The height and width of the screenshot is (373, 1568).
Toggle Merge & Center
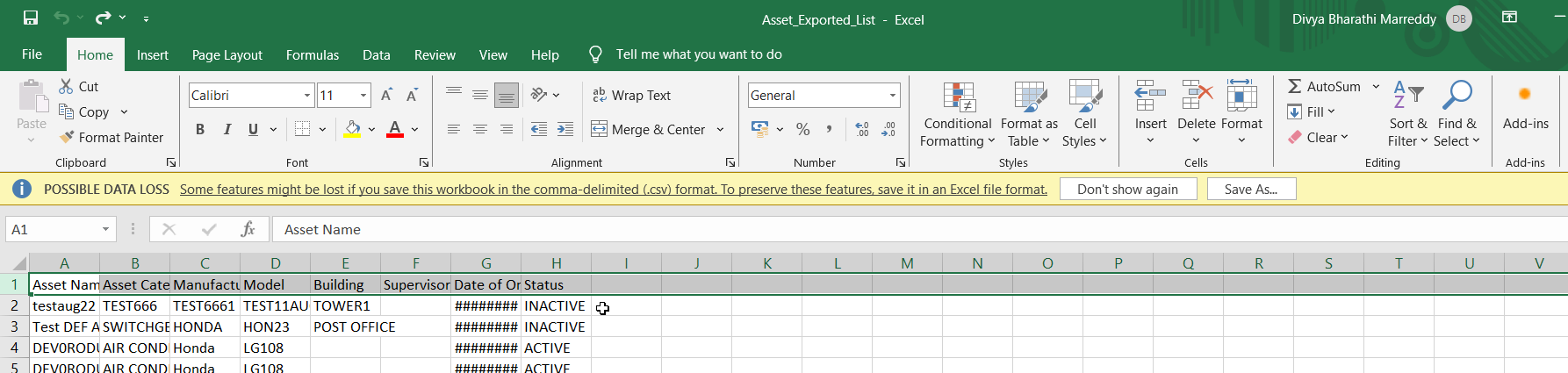click(648, 129)
